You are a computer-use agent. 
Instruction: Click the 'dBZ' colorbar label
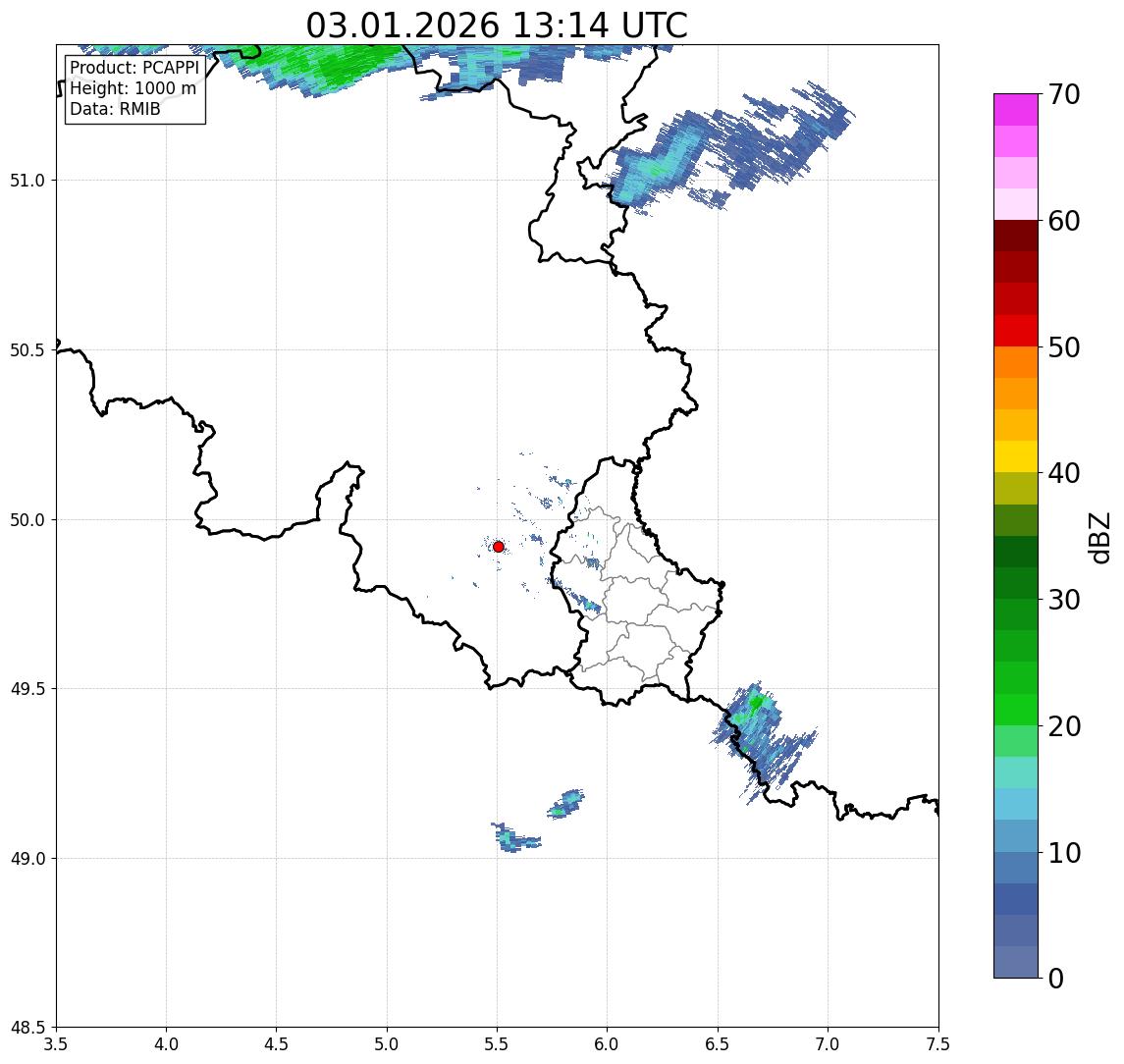pyautogui.click(x=1098, y=537)
